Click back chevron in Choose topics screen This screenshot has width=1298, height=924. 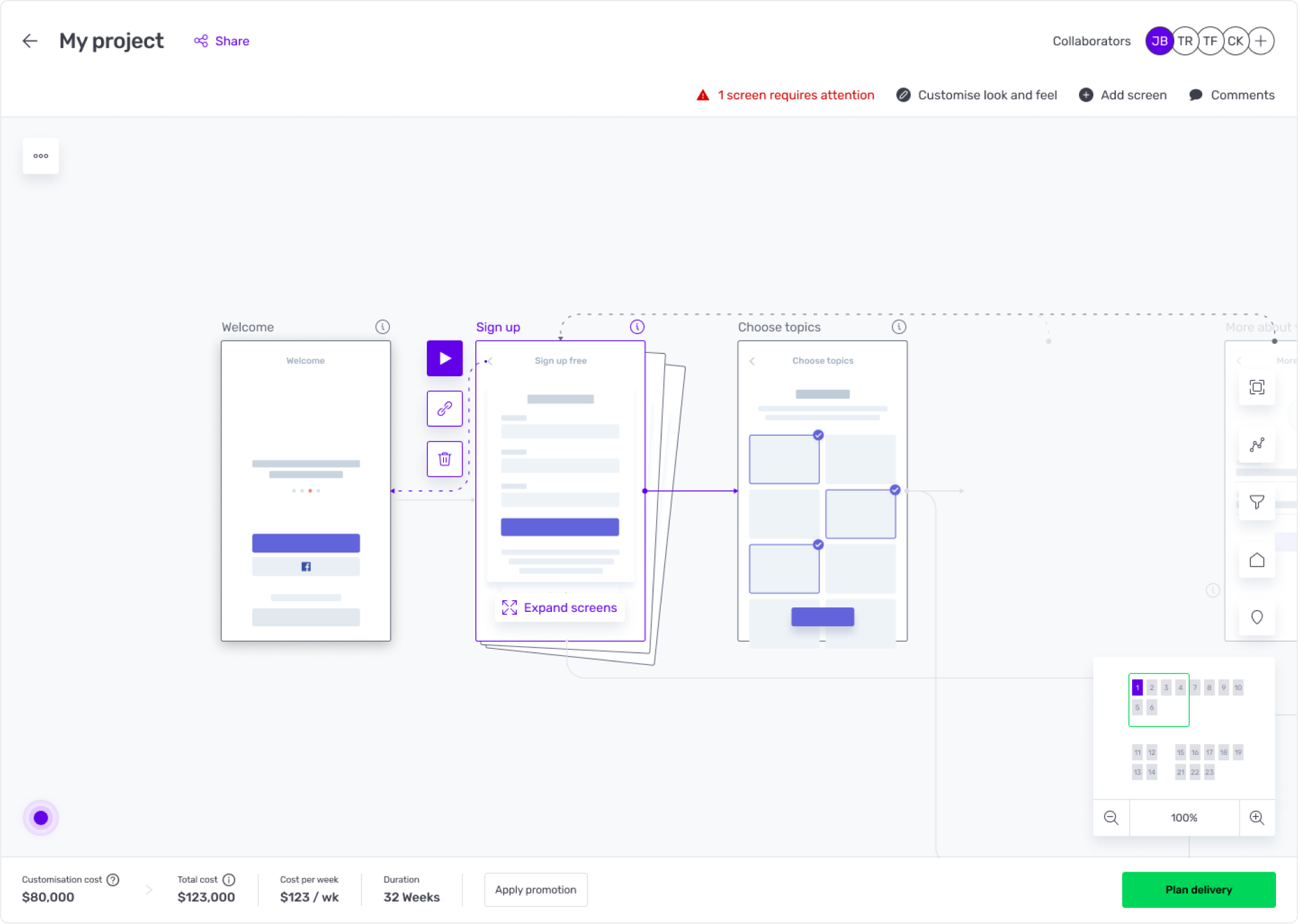point(752,361)
